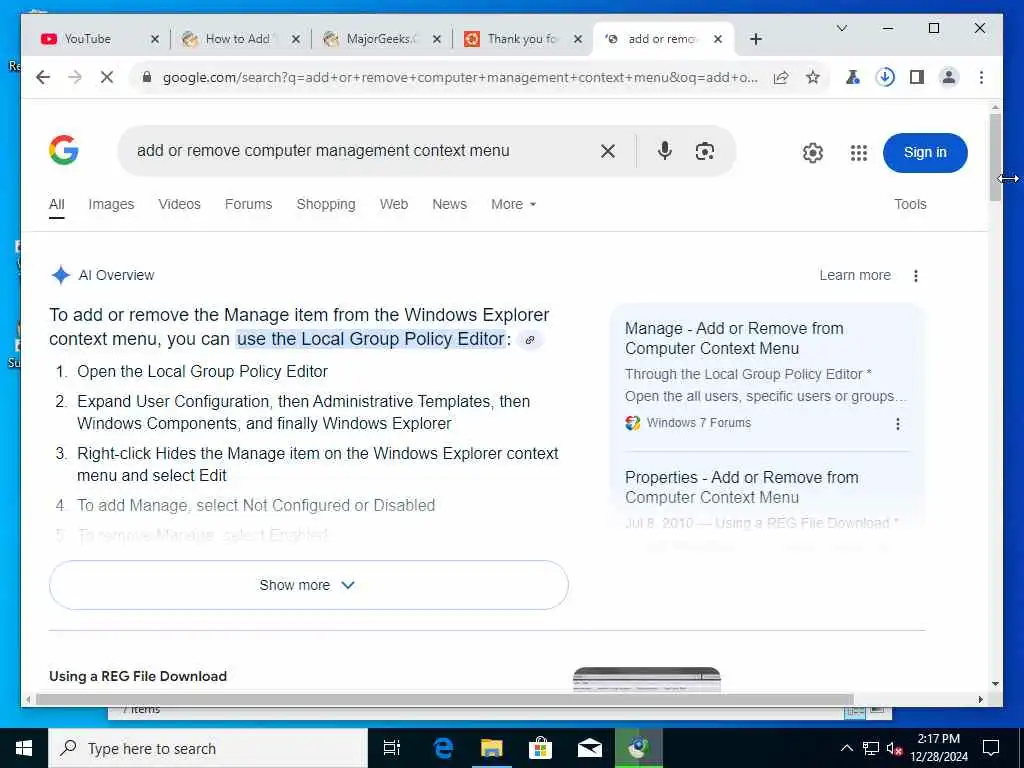Click the Sign in button
Image resolution: width=1024 pixels, height=768 pixels.
[x=925, y=153]
